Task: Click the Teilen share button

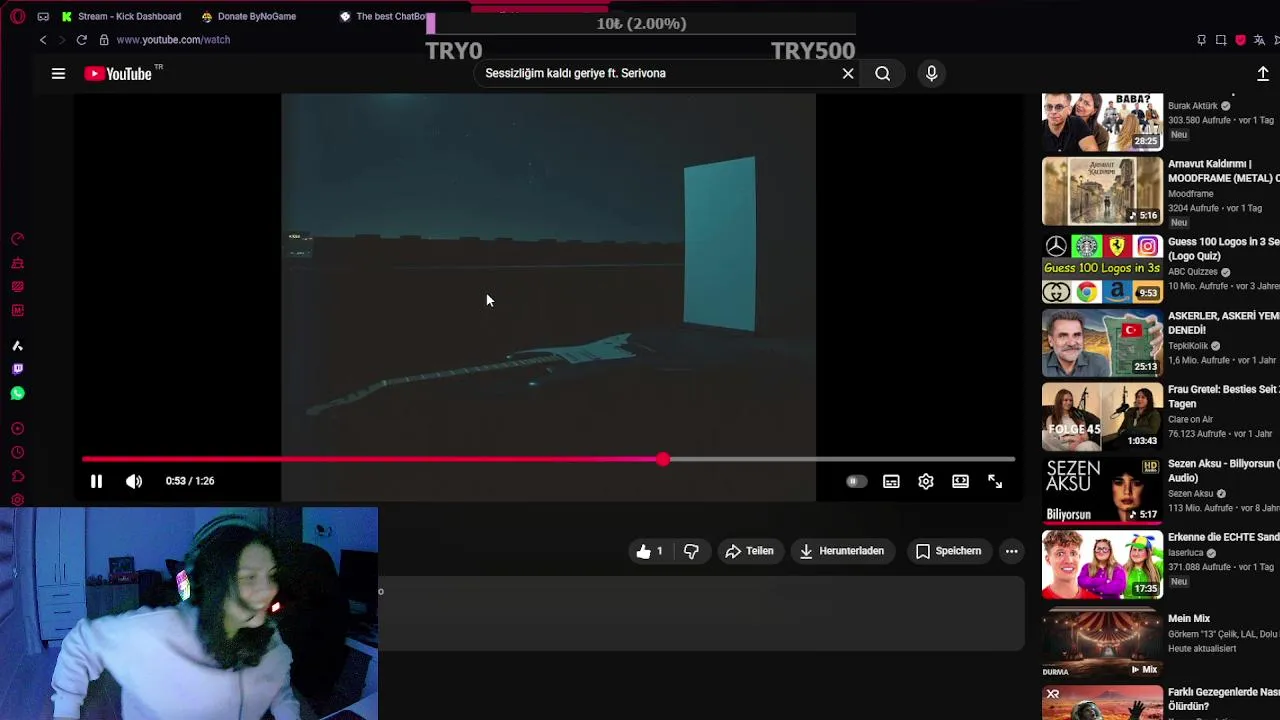Action: [x=750, y=551]
